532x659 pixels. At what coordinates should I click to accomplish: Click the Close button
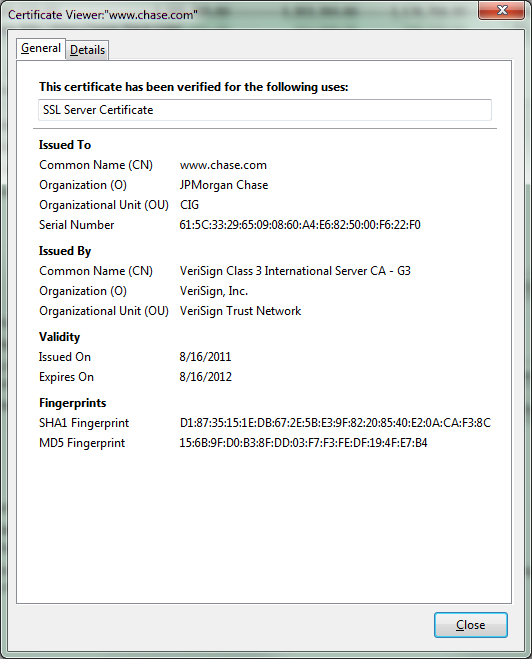pyautogui.click(x=471, y=625)
